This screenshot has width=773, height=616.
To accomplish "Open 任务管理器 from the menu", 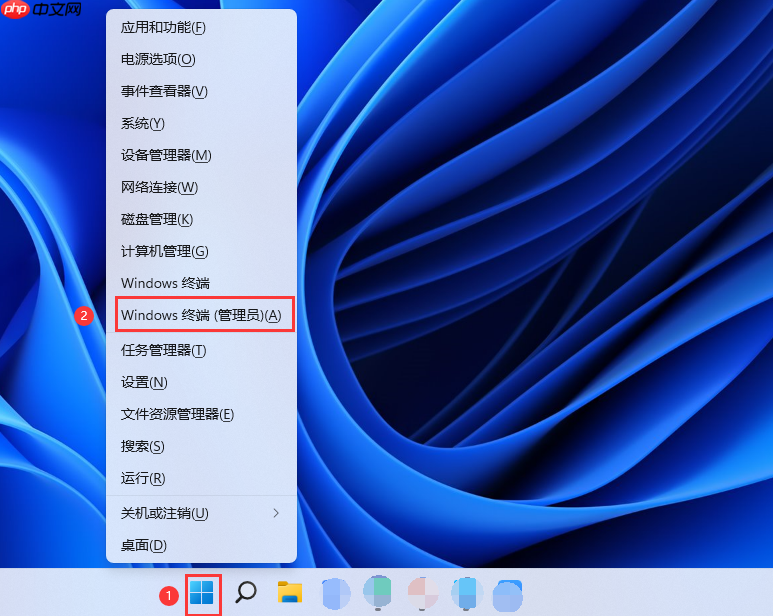I will tap(164, 350).
